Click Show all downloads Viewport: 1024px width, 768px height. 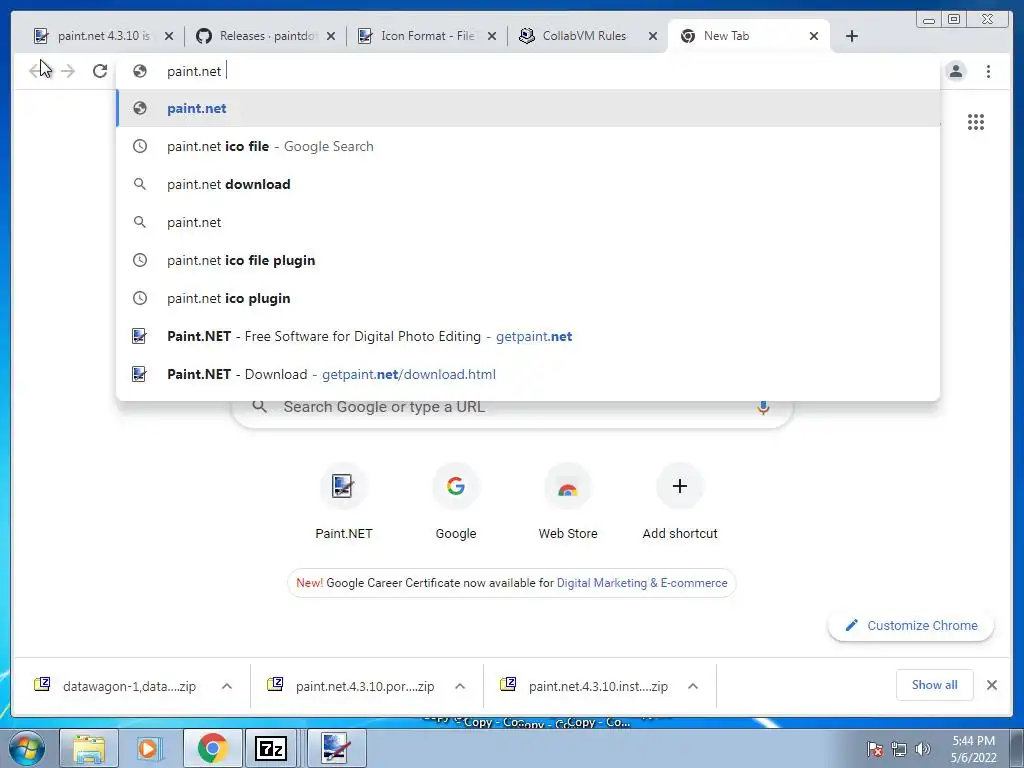(x=935, y=685)
